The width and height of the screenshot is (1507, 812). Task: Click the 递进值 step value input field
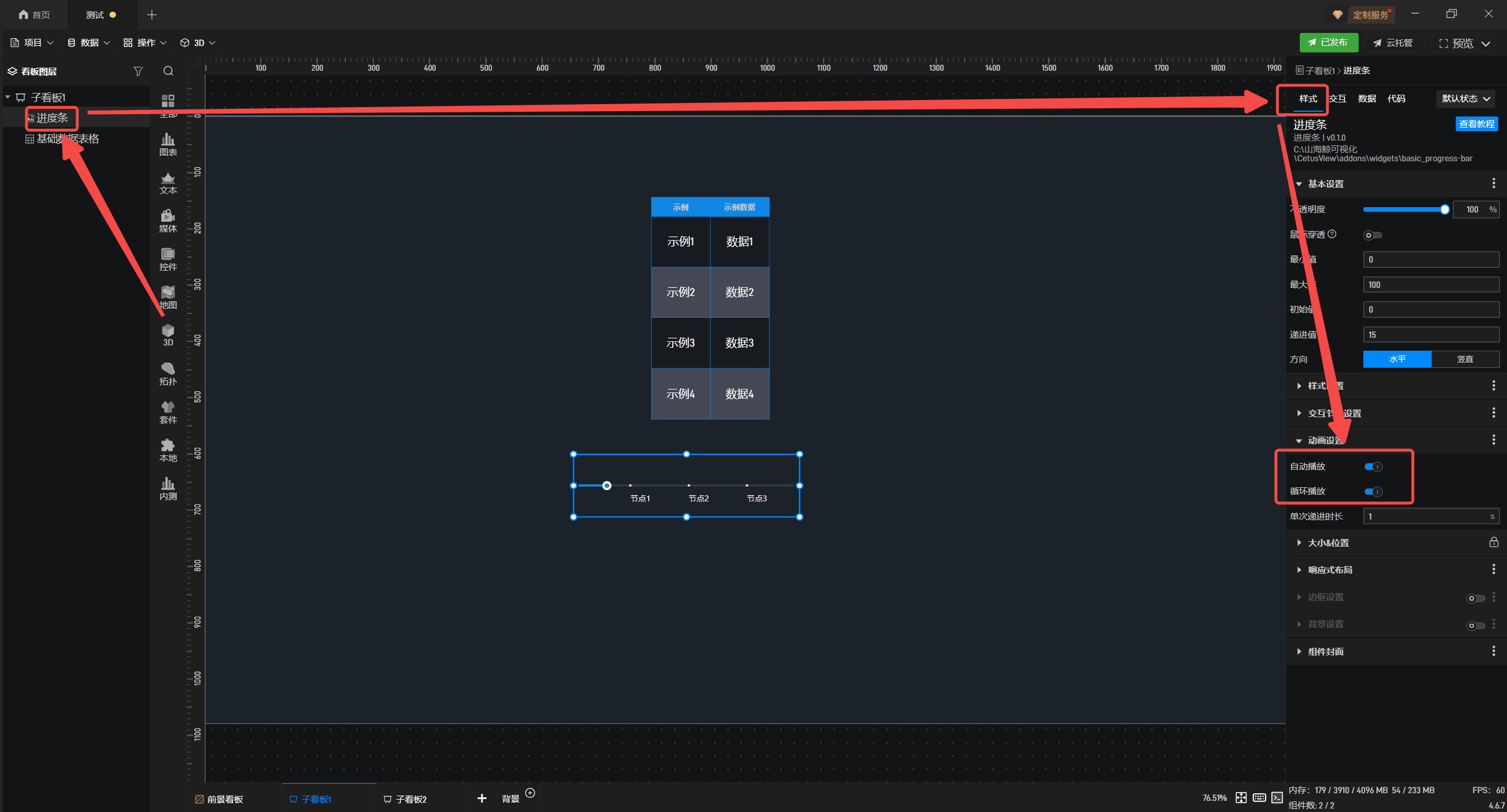1430,335
